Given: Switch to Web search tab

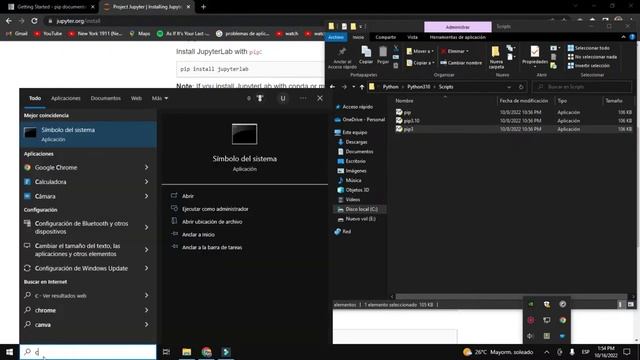Looking at the screenshot, I should click(x=136, y=98).
